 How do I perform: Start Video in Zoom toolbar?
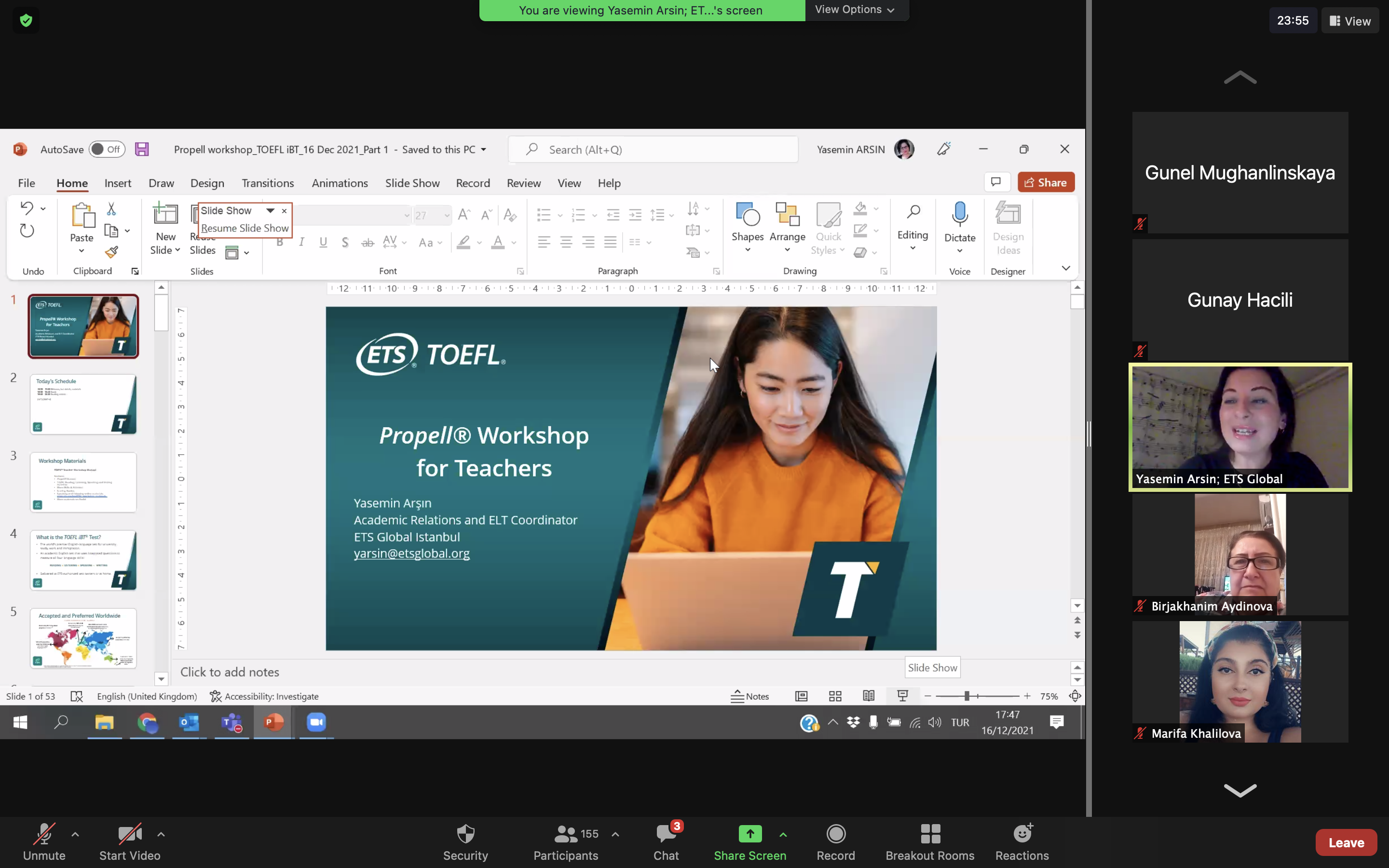130,841
